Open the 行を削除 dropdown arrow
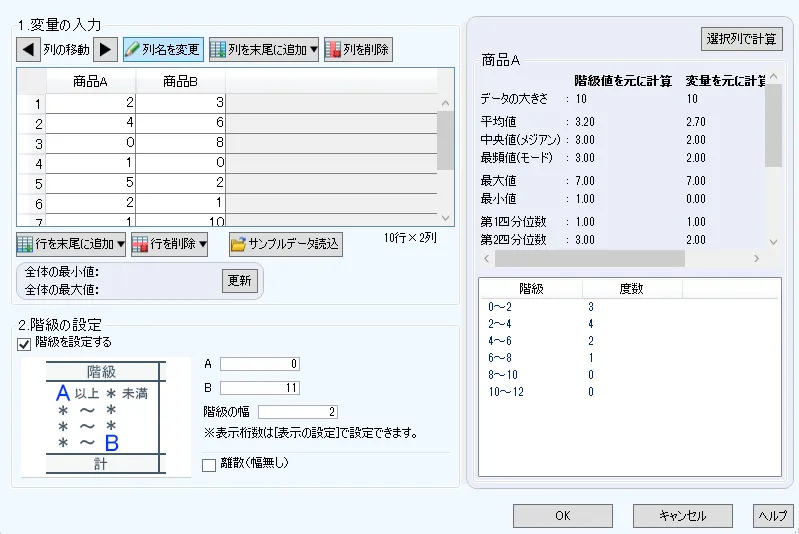799x534 pixels. point(203,244)
